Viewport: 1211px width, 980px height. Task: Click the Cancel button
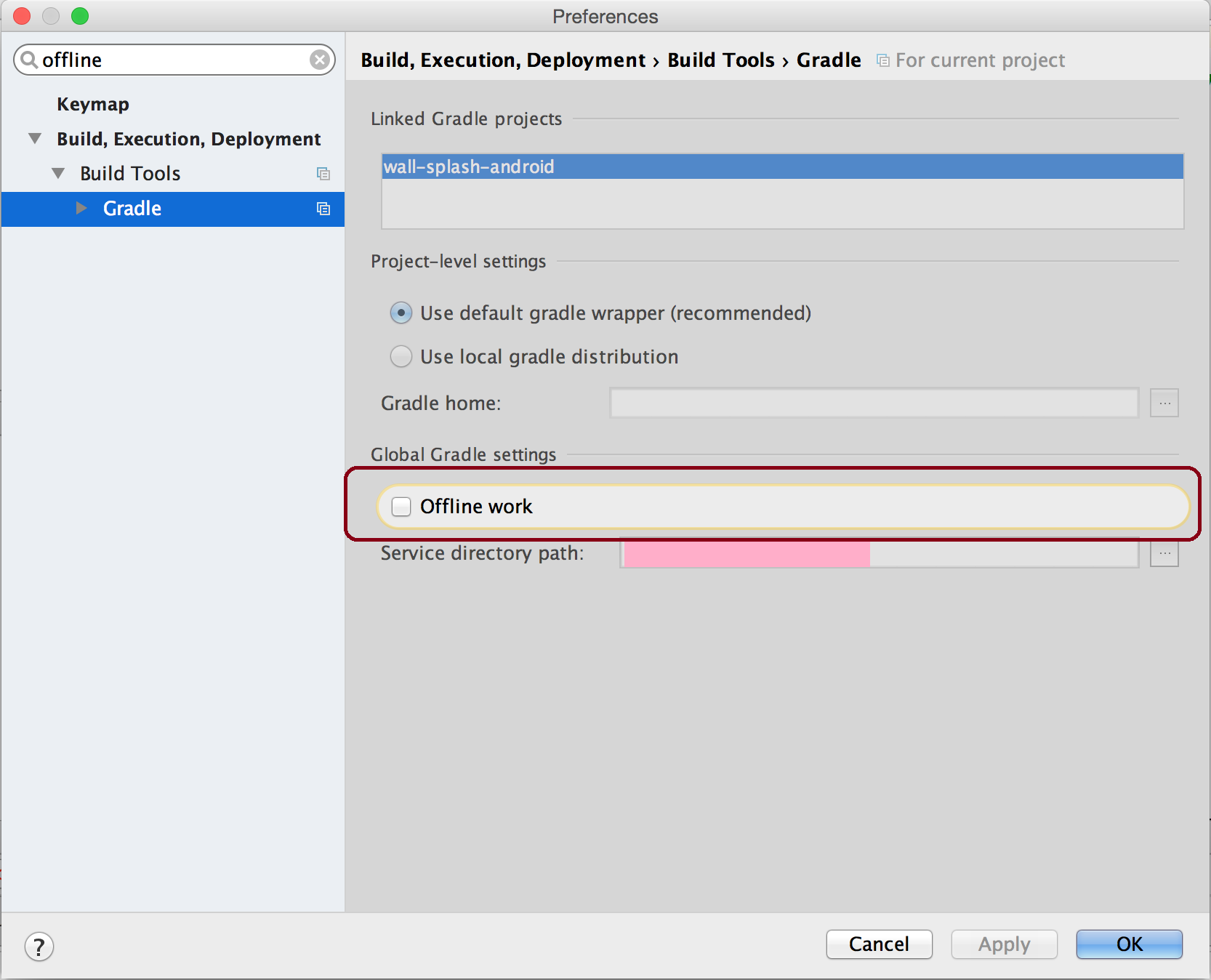[x=879, y=944]
